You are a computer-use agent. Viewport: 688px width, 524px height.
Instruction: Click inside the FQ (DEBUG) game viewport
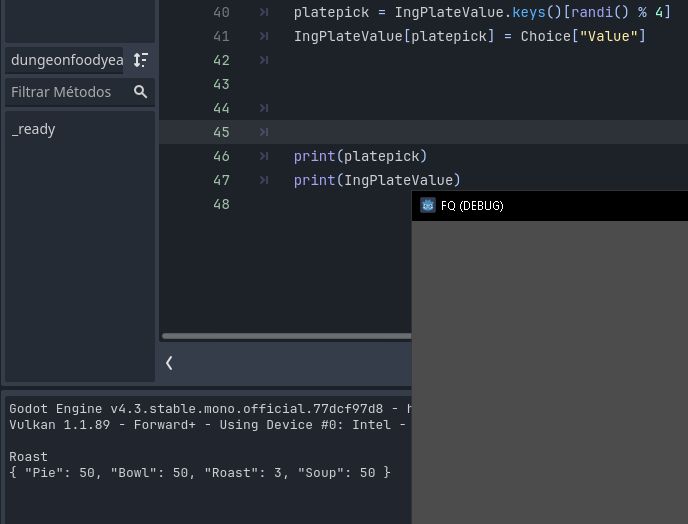click(550, 372)
